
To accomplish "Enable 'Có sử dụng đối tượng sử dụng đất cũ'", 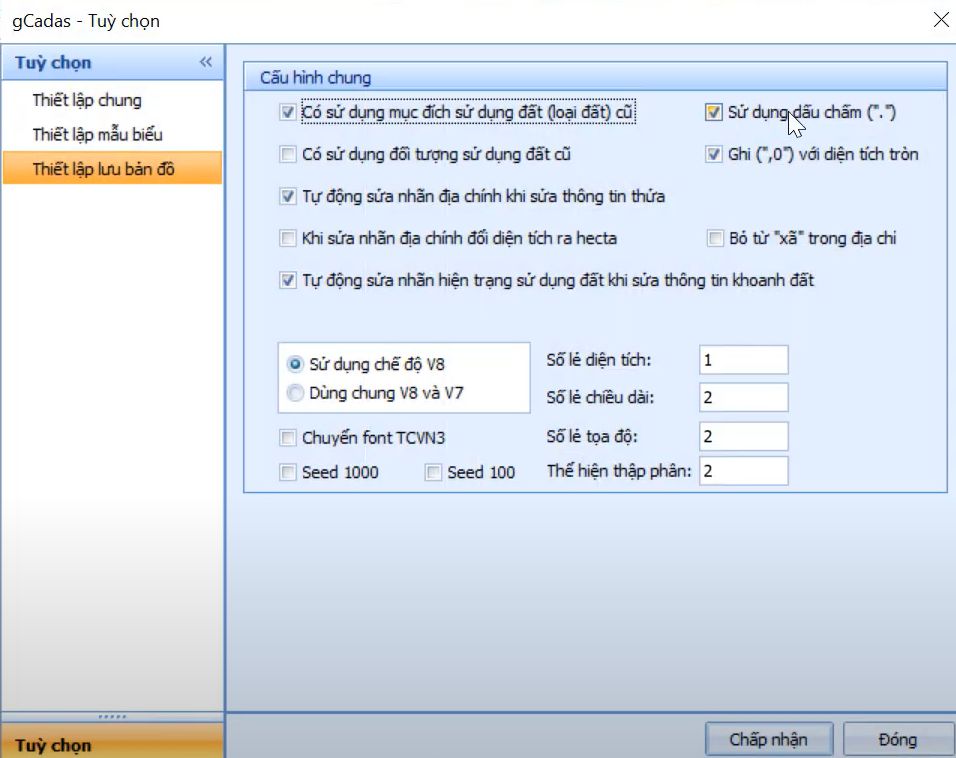I will pyautogui.click(x=288, y=155).
